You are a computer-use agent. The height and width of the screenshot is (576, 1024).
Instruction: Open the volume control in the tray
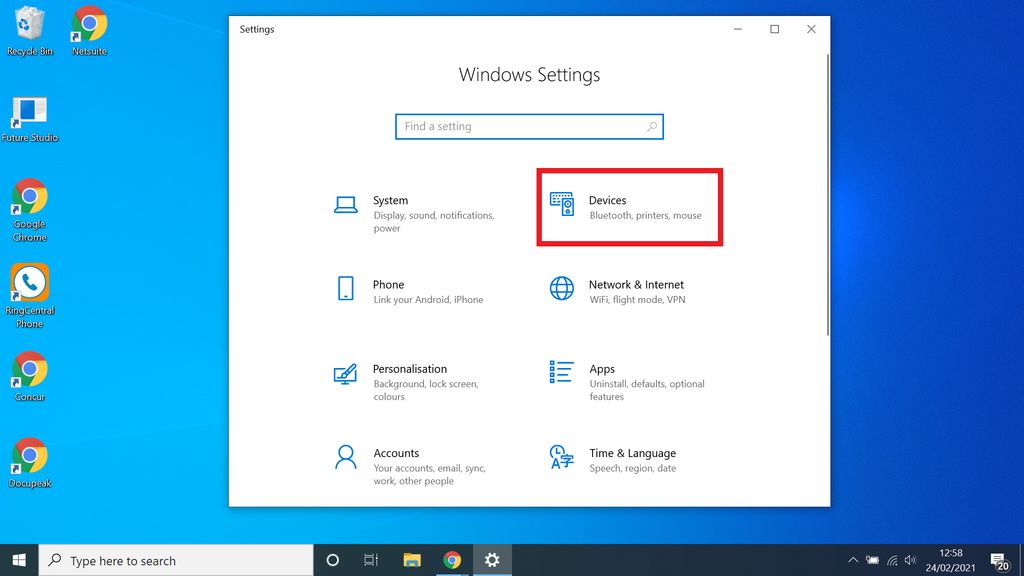coord(910,560)
